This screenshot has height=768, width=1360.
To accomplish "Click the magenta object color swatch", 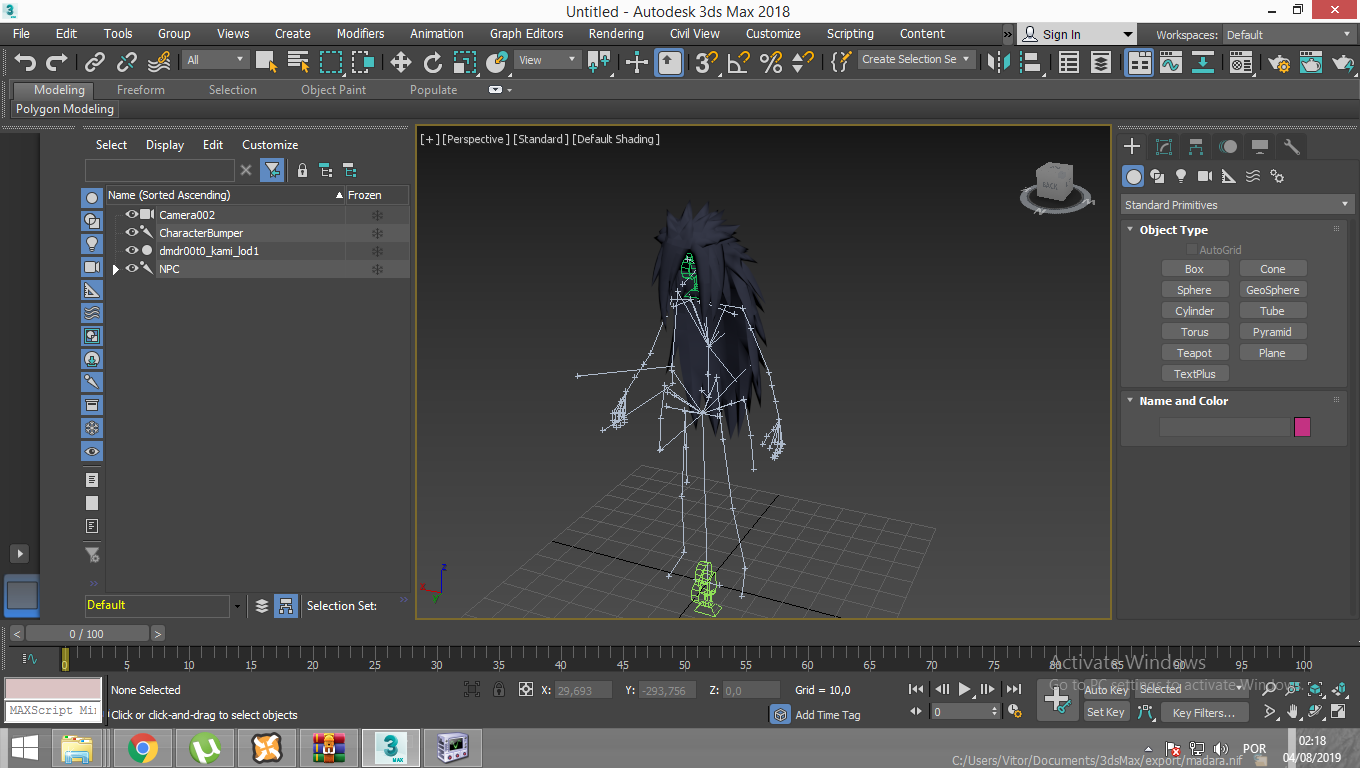I will [1302, 427].
